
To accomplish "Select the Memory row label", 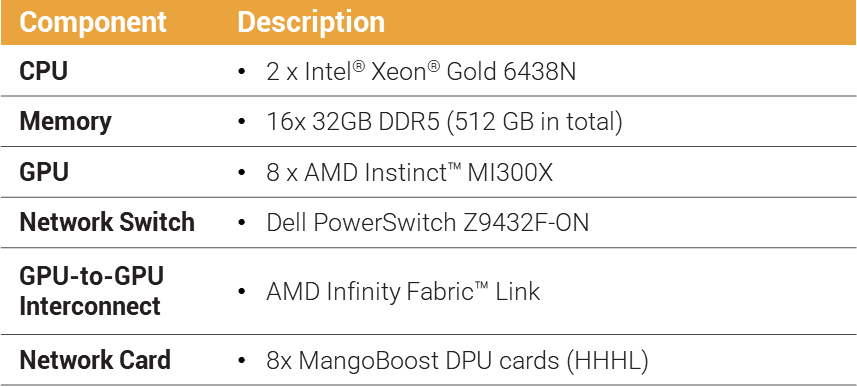I will click(65, 122).
